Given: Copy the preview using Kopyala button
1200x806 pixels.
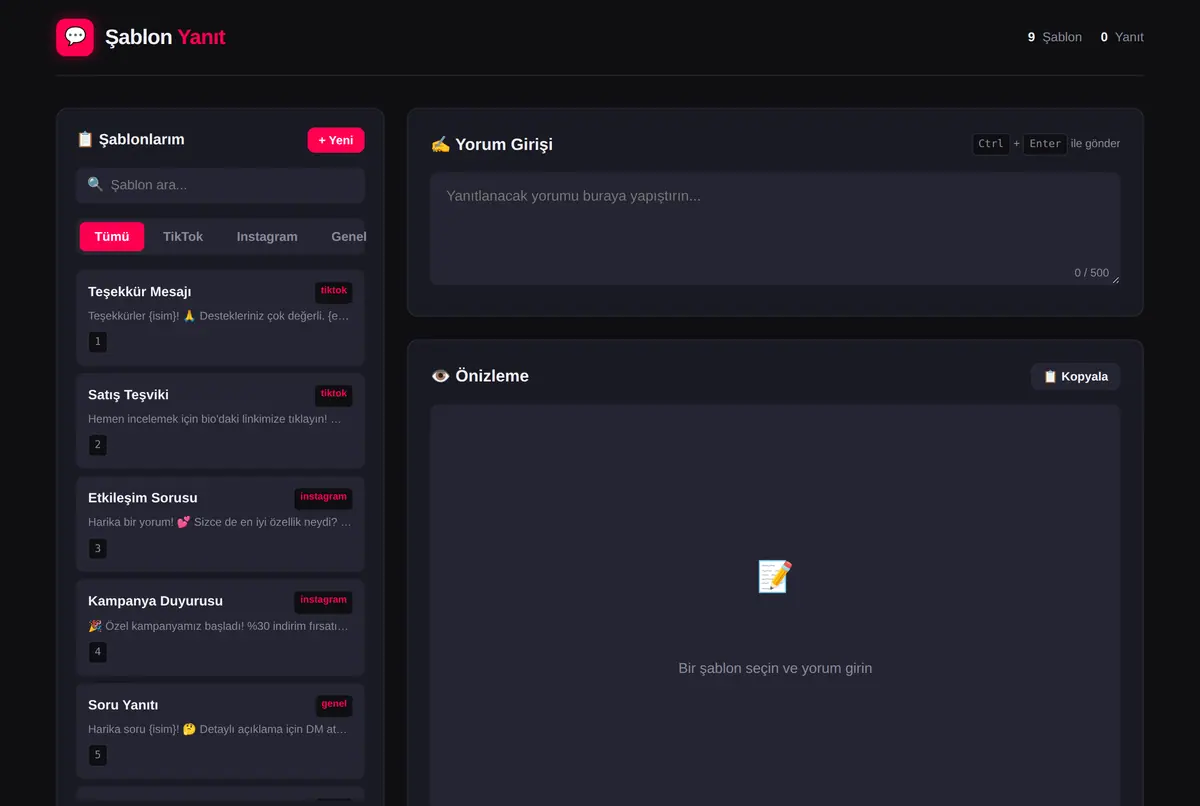Looking at the screenshot, I should [x=1075, y=376].
